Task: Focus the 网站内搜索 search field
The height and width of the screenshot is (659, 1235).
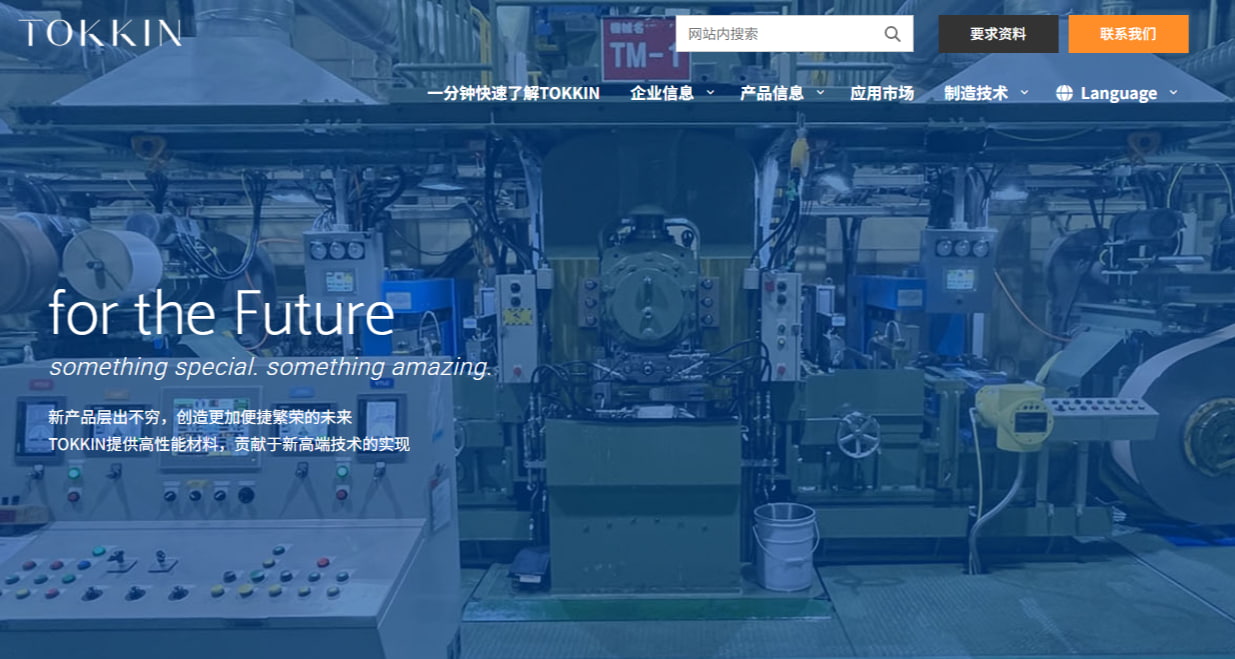Action: click(x=794, y=34)
